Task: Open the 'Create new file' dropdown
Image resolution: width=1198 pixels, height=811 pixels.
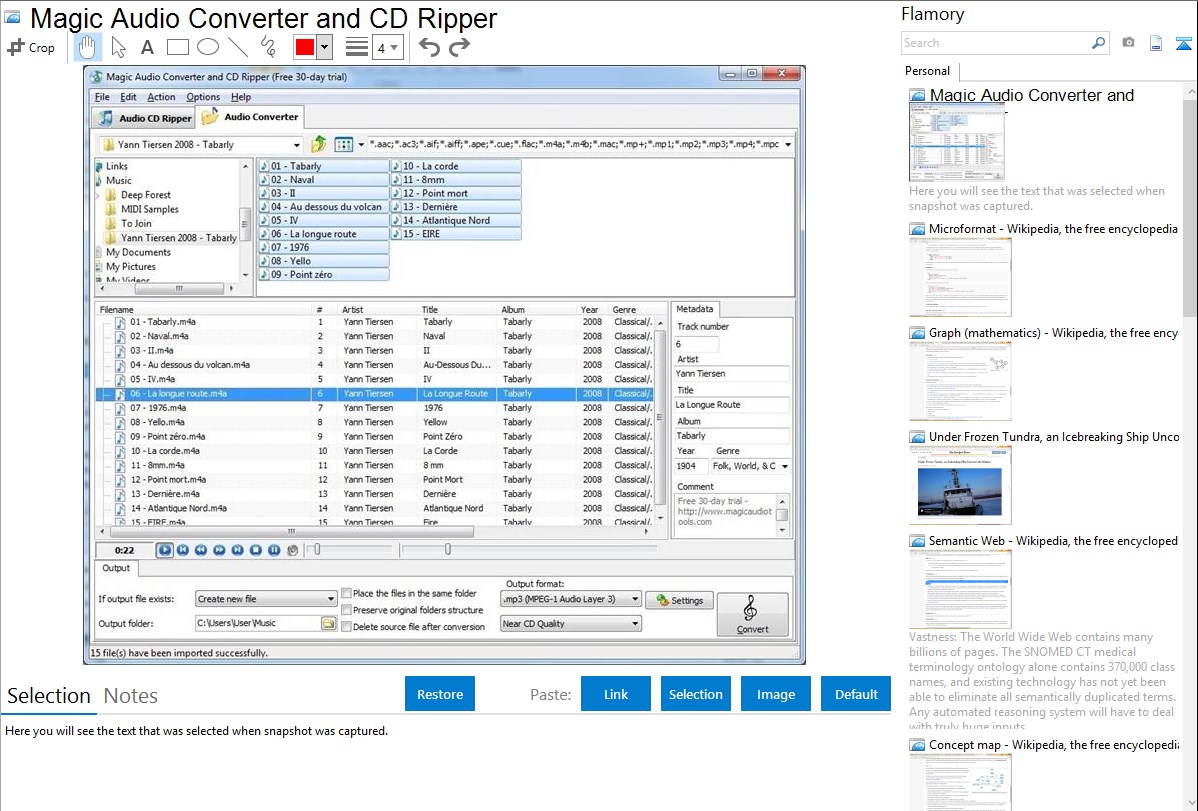Action: [266, 599]
